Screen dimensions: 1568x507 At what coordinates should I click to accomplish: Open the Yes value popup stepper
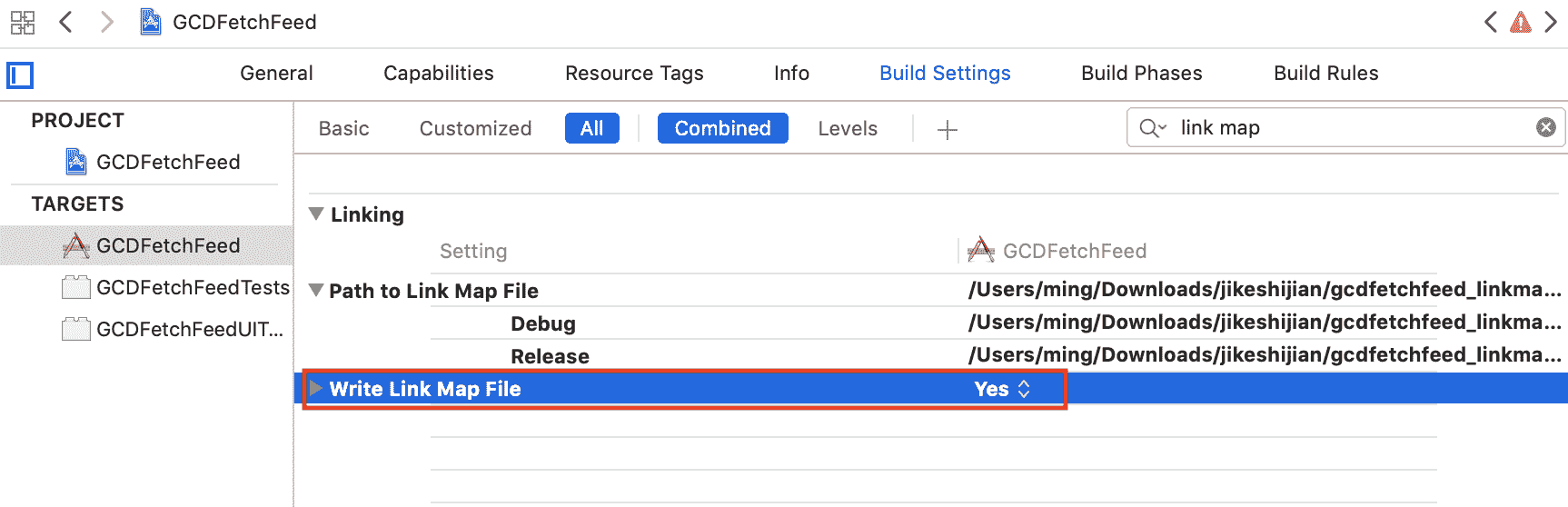(x=1023, y=389)
